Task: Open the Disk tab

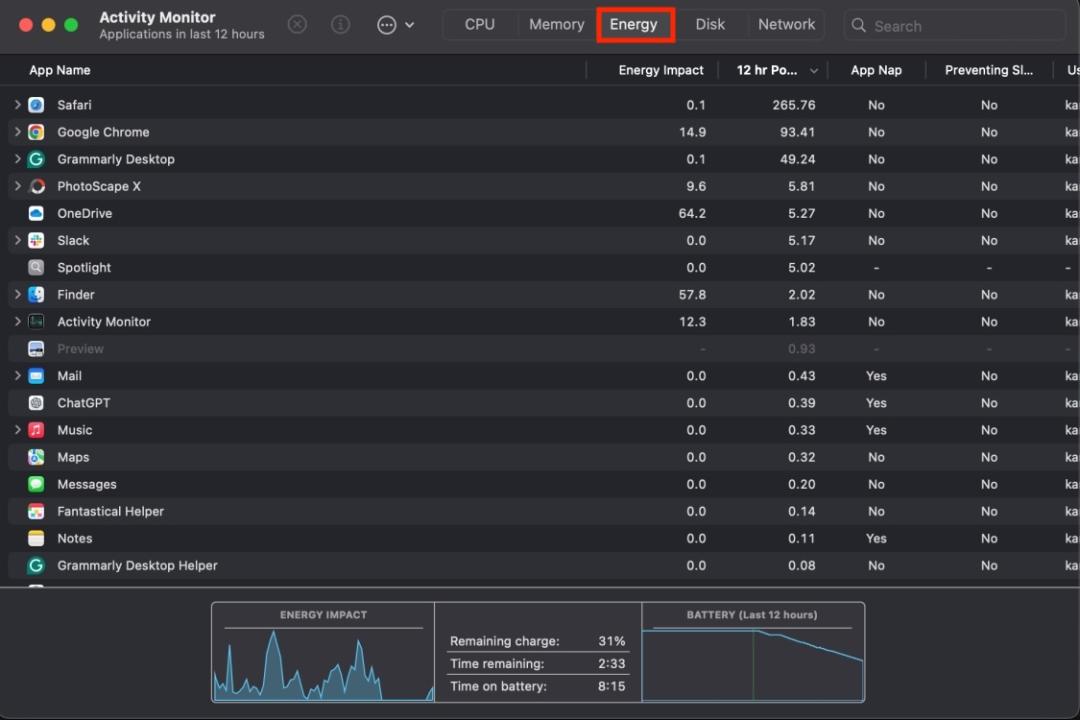Action: click(710, 23)
